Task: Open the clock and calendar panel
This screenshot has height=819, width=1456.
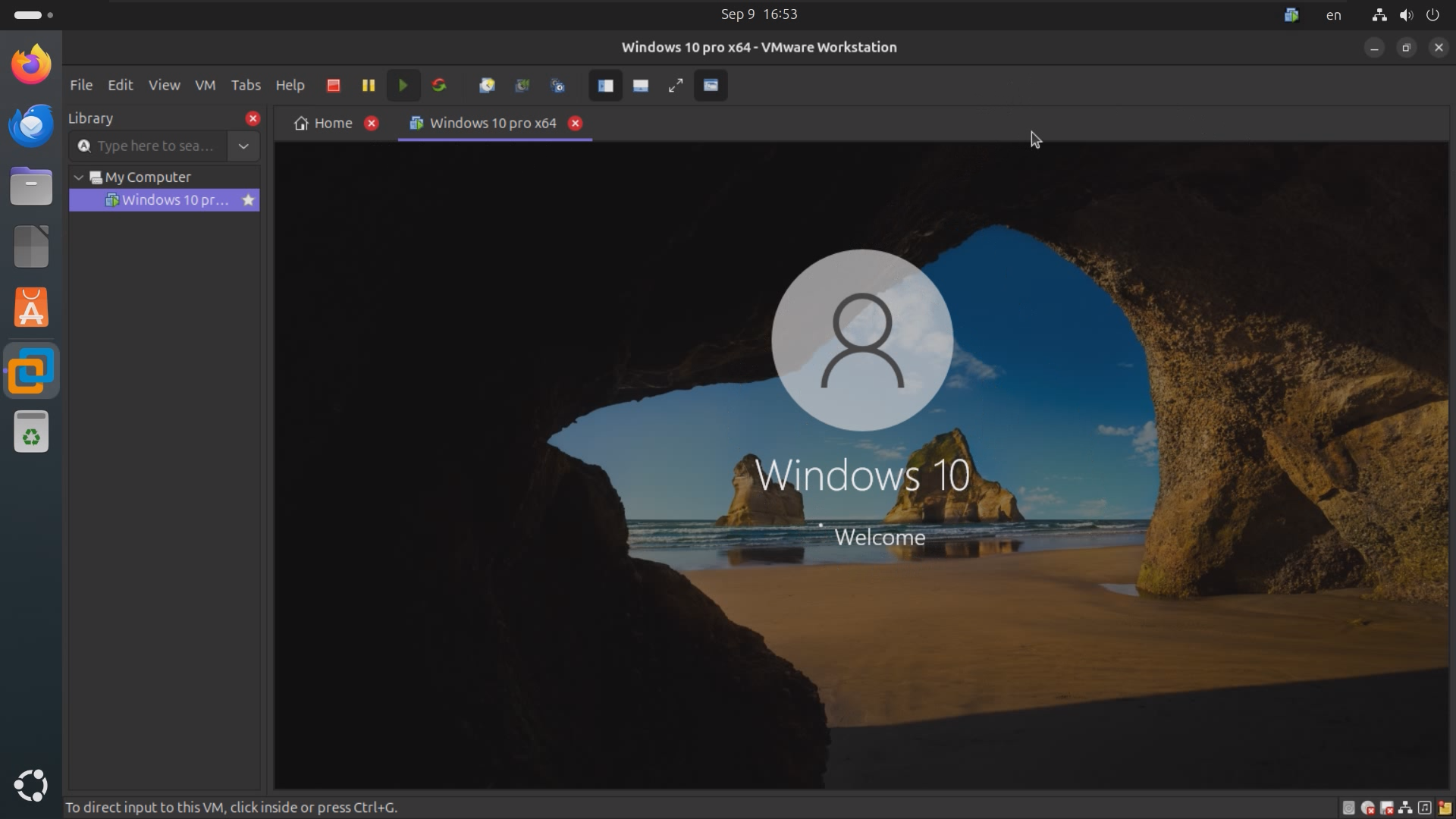Action: (758, 14)
